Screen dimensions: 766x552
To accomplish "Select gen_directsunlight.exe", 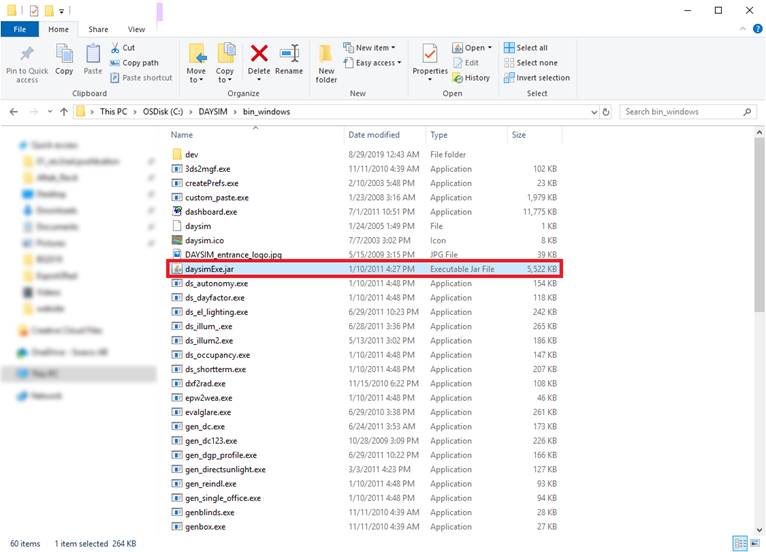I will pos(364,469).
